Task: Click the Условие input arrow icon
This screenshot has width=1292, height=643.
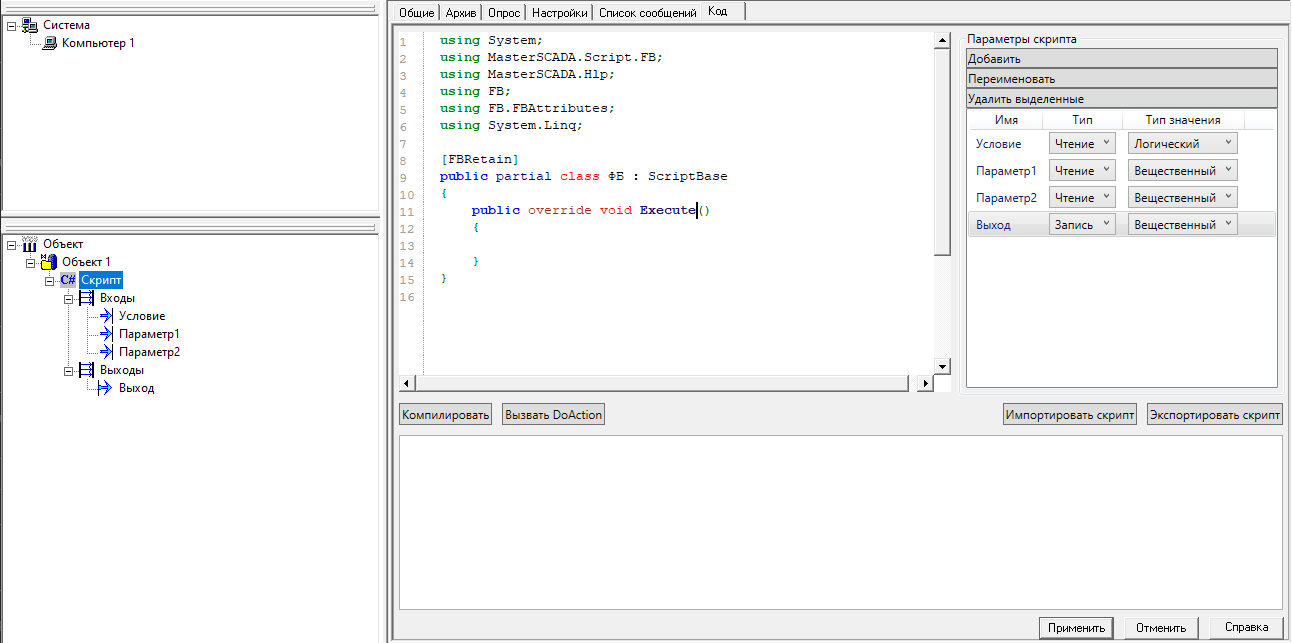Action: pyautogui.click(x=106, y=316)
